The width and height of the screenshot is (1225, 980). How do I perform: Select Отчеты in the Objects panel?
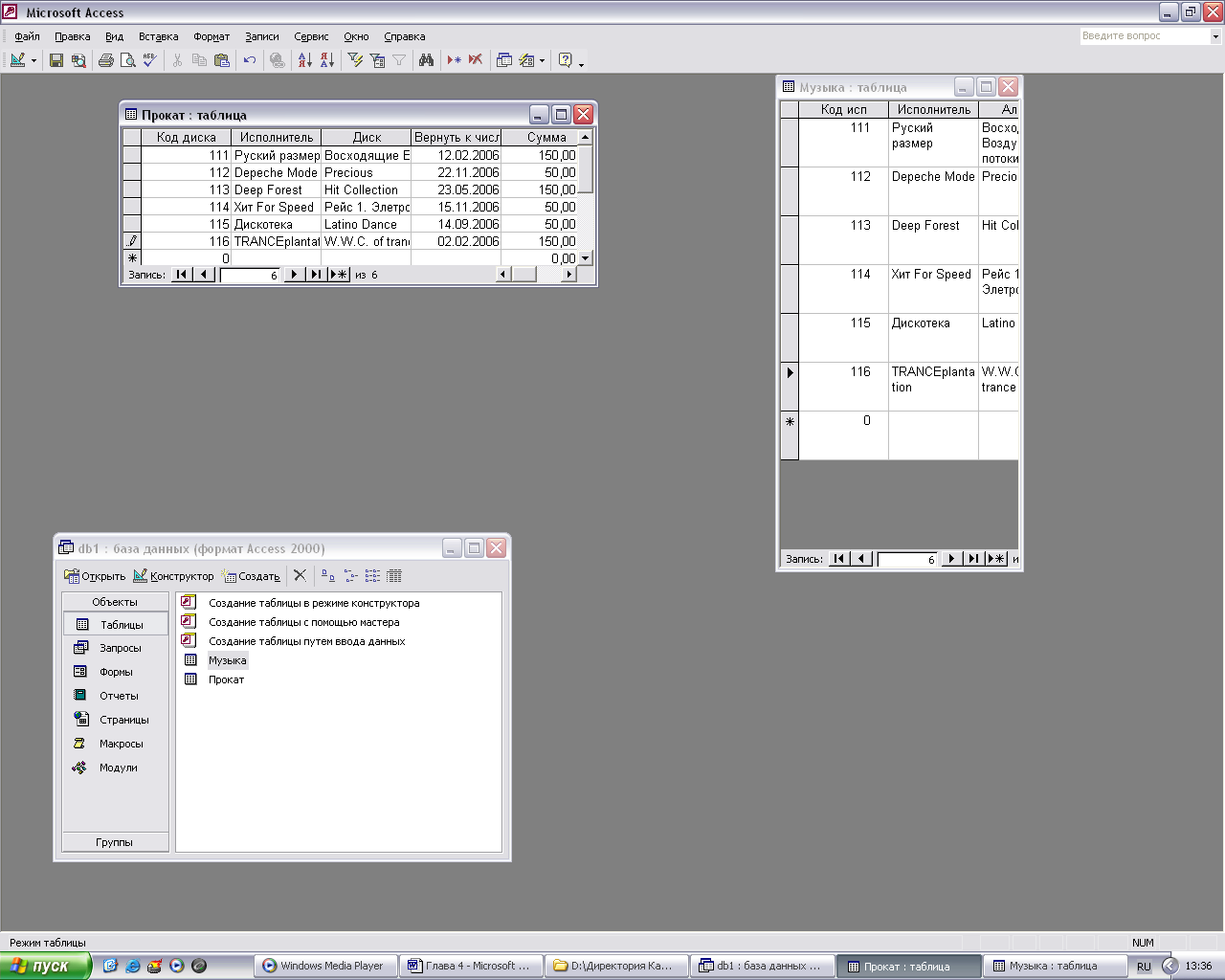115,696
